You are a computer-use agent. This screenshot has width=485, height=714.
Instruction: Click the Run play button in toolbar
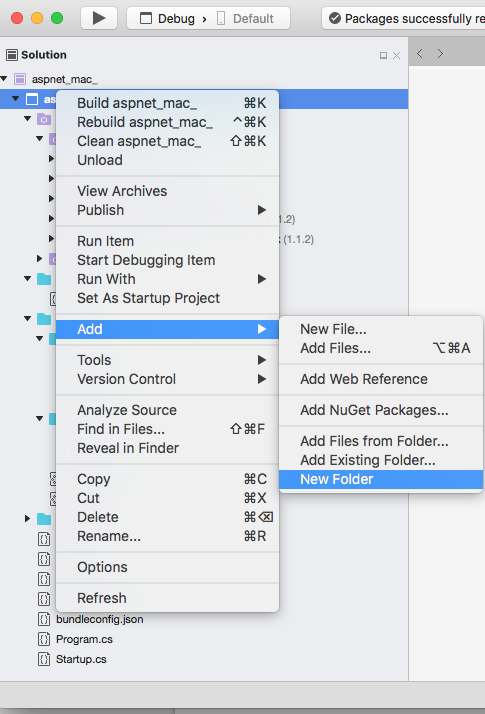pyautogui.click(x=99, y=18)
